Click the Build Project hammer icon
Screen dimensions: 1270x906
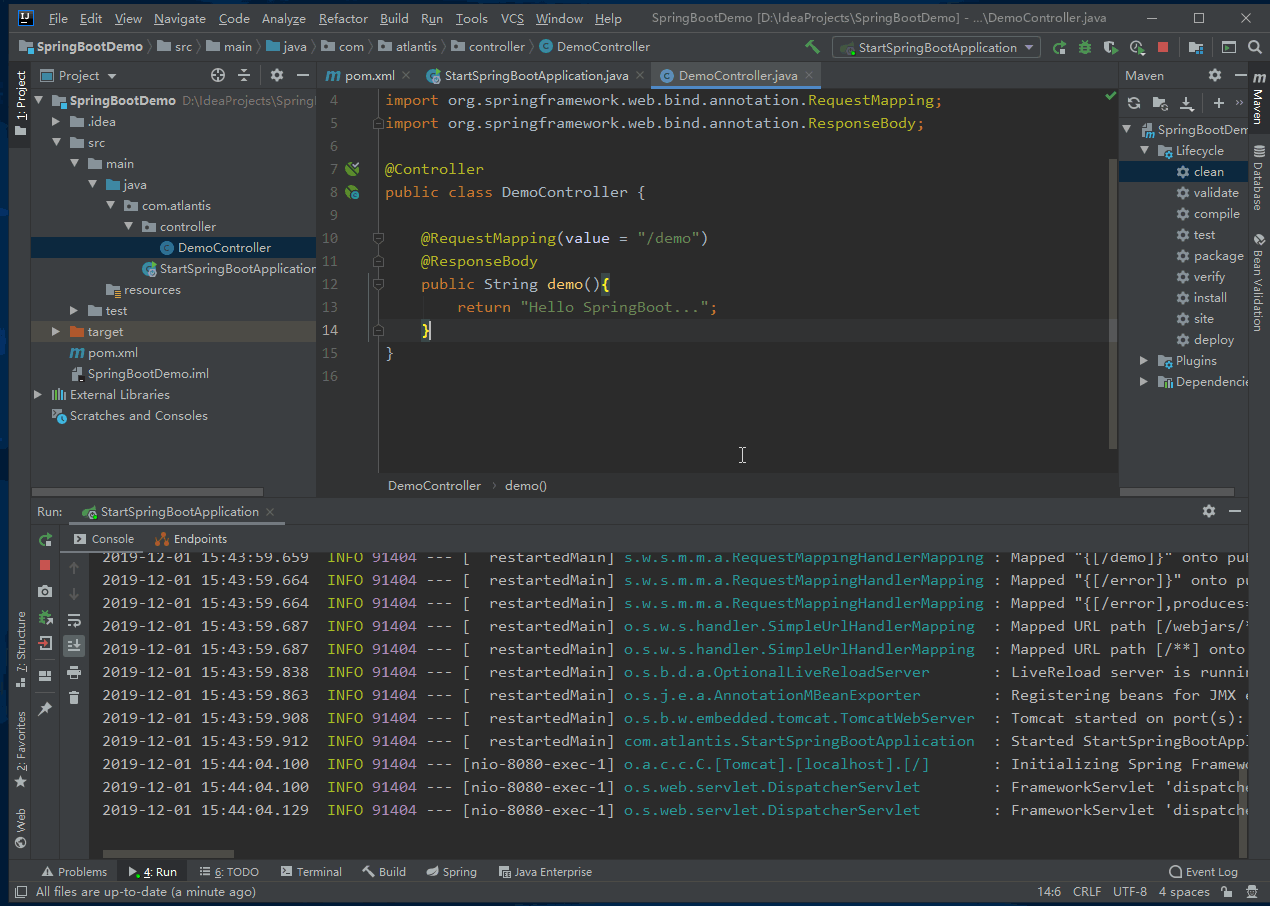(812, 47)
